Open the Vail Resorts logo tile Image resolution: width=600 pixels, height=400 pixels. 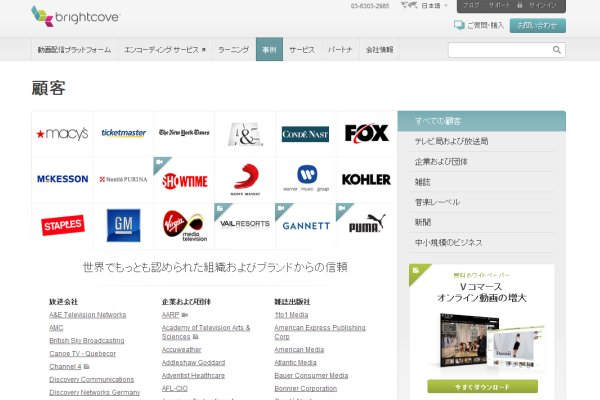[x=245, y=226]
